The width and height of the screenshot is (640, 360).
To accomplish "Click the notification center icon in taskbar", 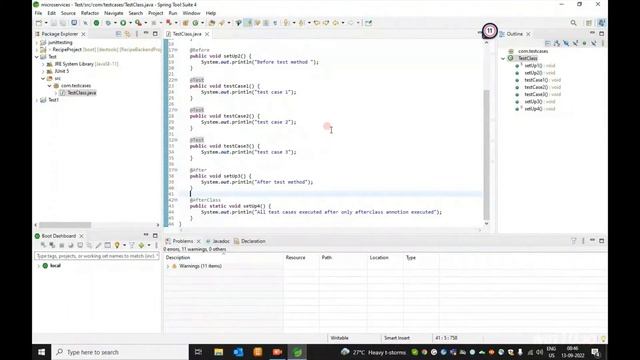I will point(596,352).
